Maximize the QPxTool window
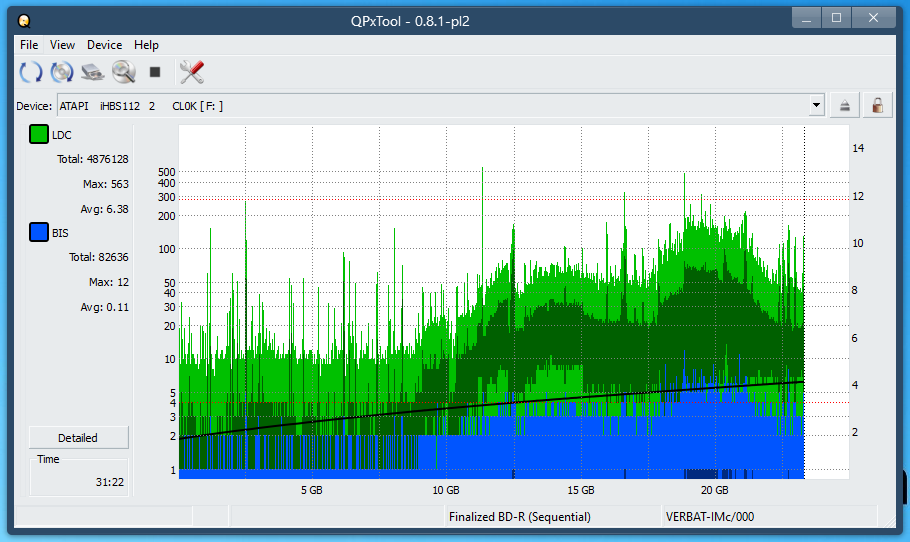 coord(836,18)
